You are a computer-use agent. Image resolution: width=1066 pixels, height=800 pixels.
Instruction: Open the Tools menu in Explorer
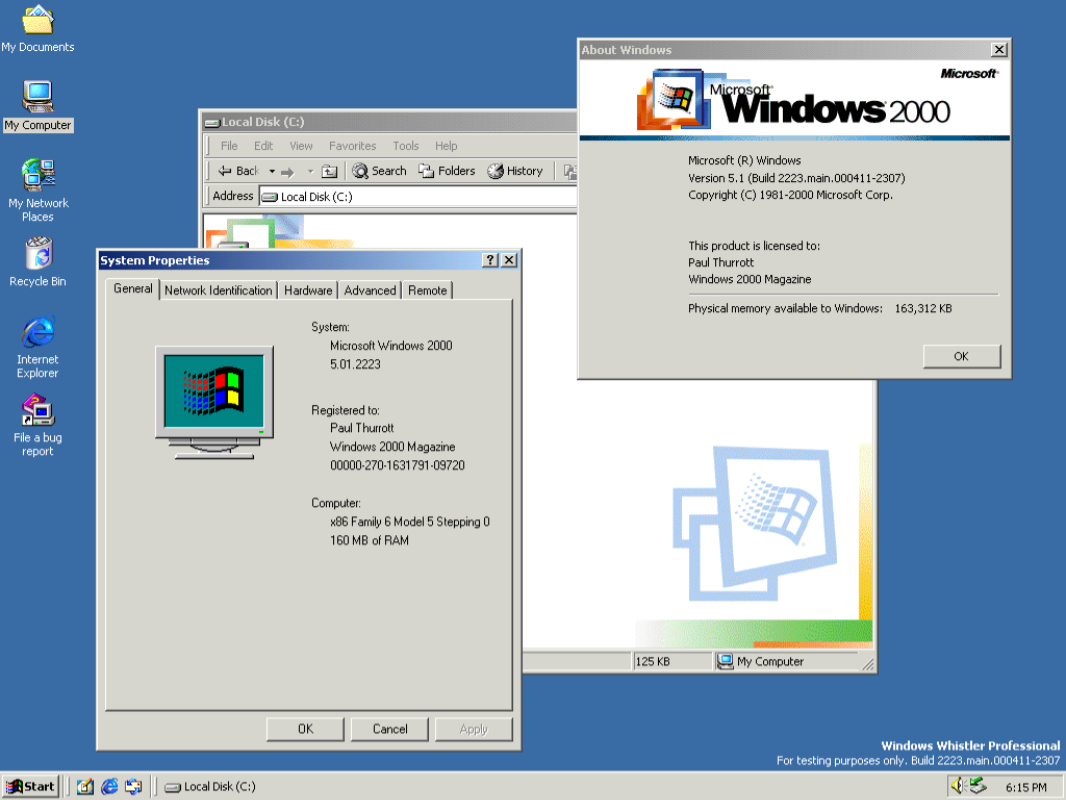click(x=405, y=146)
